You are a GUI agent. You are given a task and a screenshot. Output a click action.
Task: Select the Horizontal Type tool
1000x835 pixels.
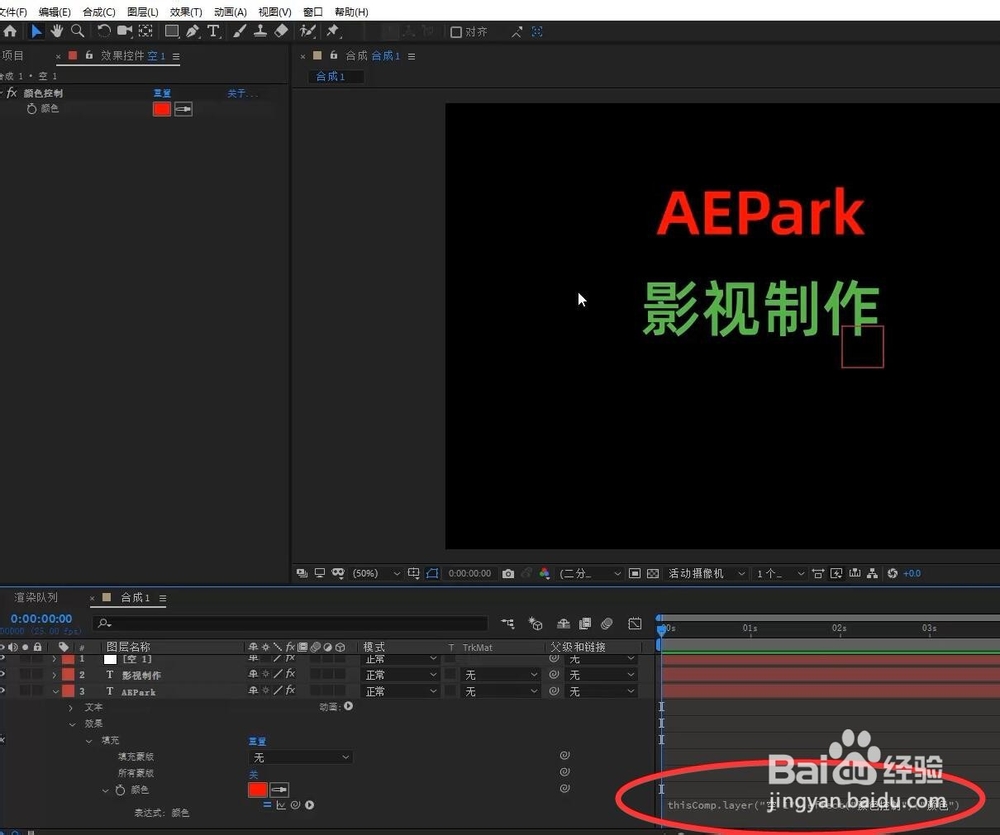(x=214, y=31)
